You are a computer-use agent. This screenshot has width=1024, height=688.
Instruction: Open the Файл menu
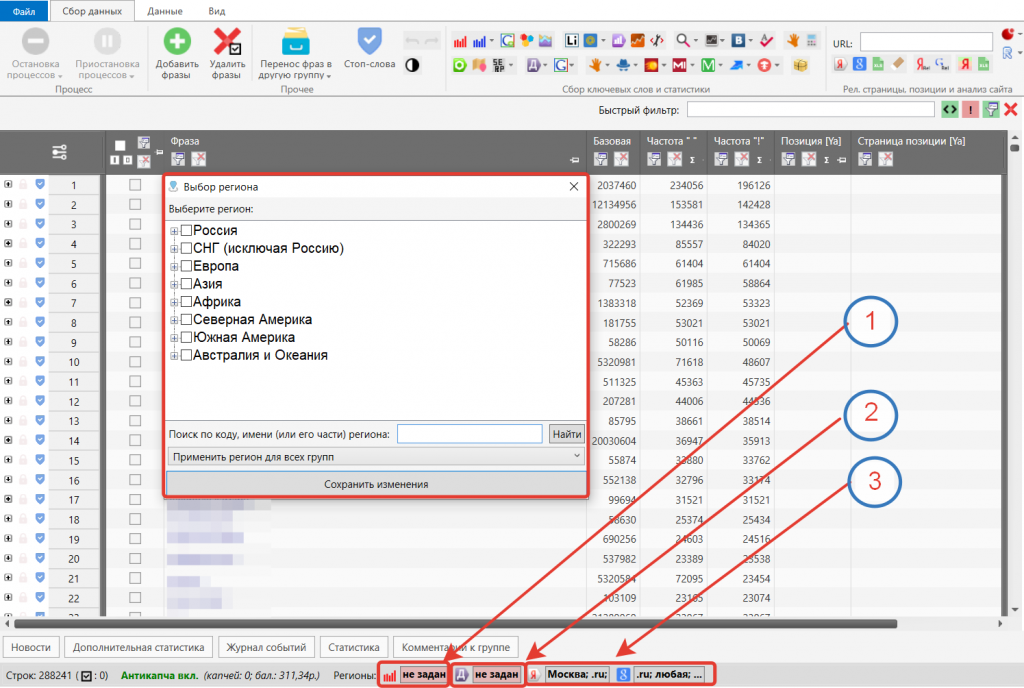[x=24, y=11]
